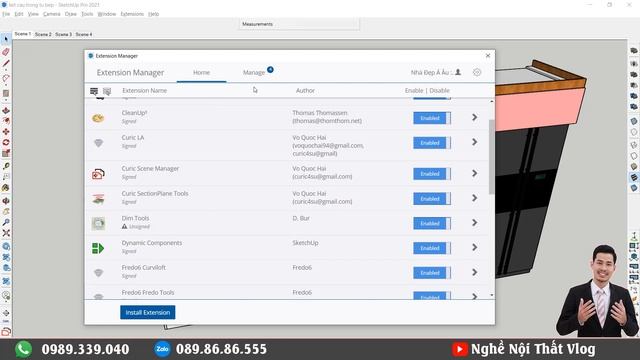Select the Arc tool
Image resolution: width=640 pixels, height=360 pixels.
6,78
